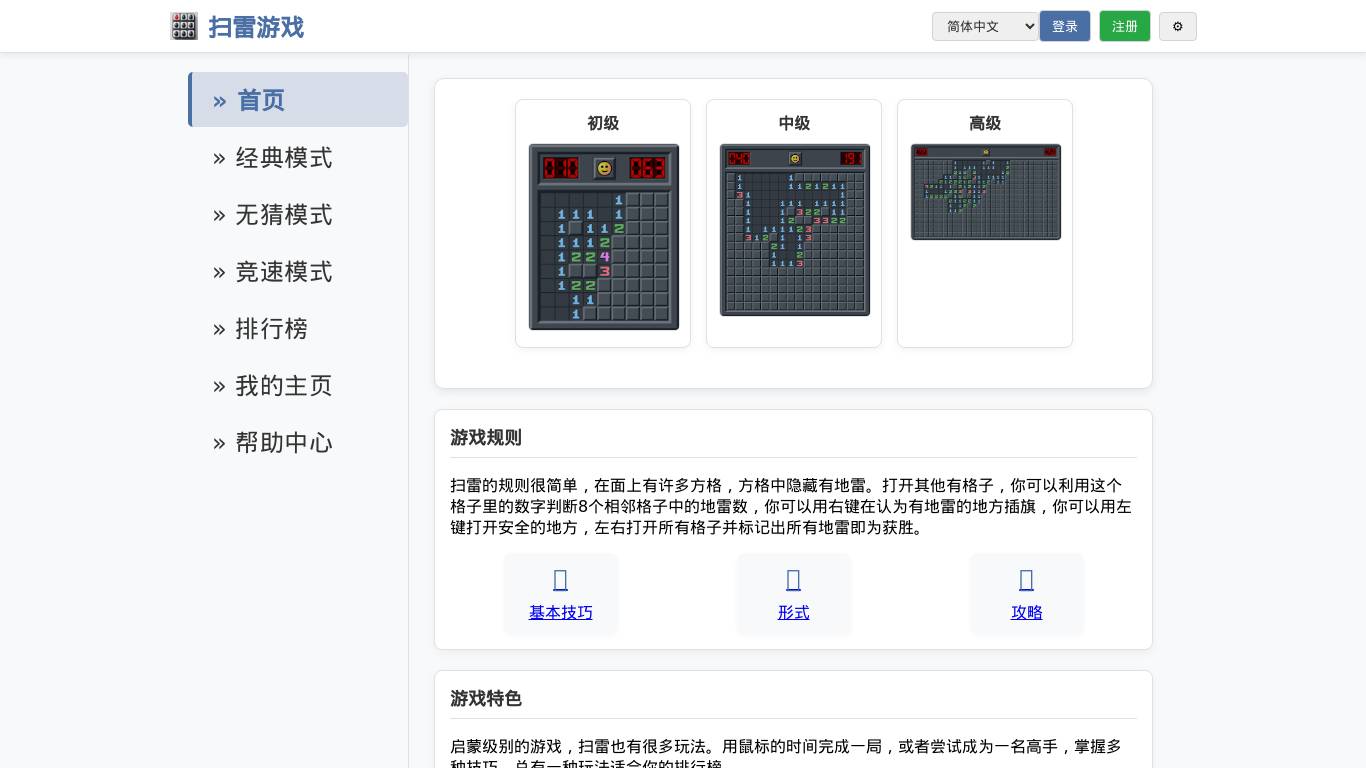Click the green 注册 register button
The height and width of the screenshot is (768, 1366).
point(1124,26)
